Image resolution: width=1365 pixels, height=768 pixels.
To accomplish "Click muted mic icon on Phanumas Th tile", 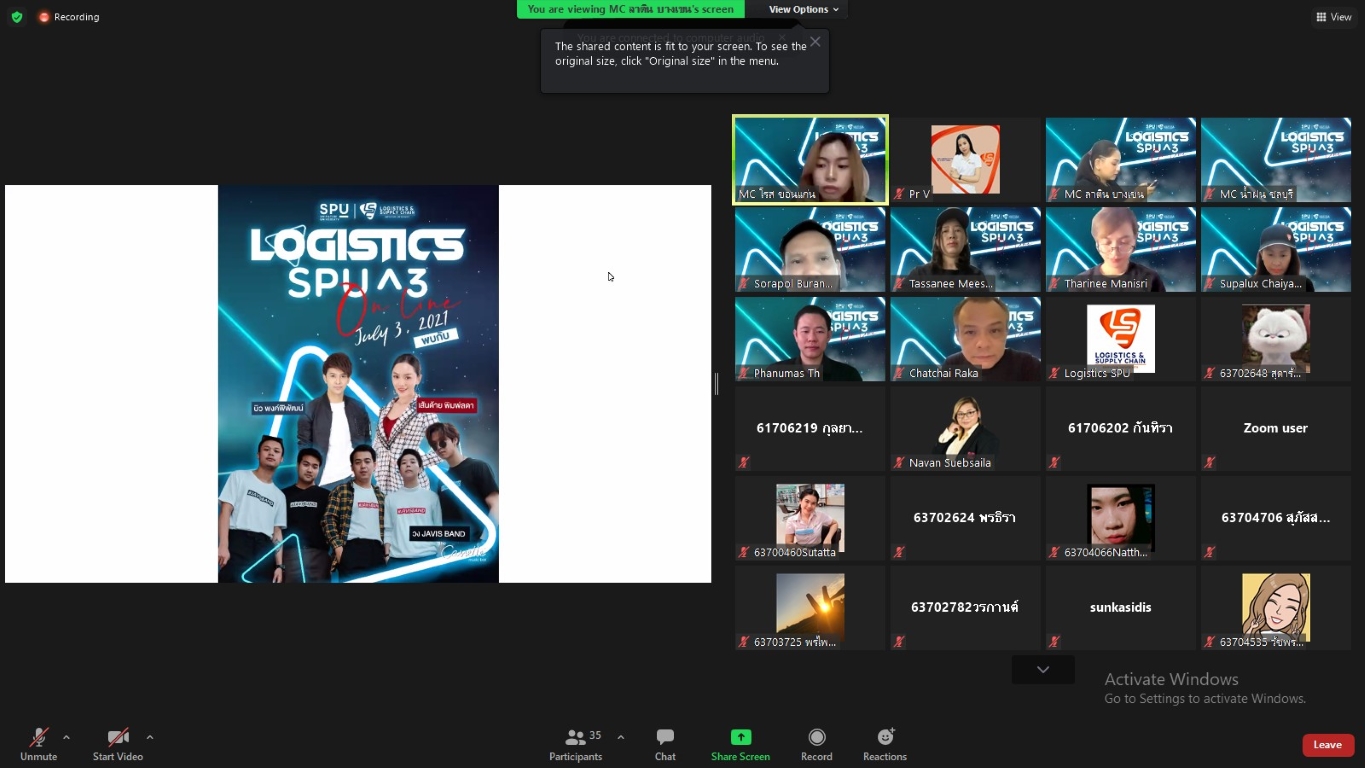I will (744, 373).
